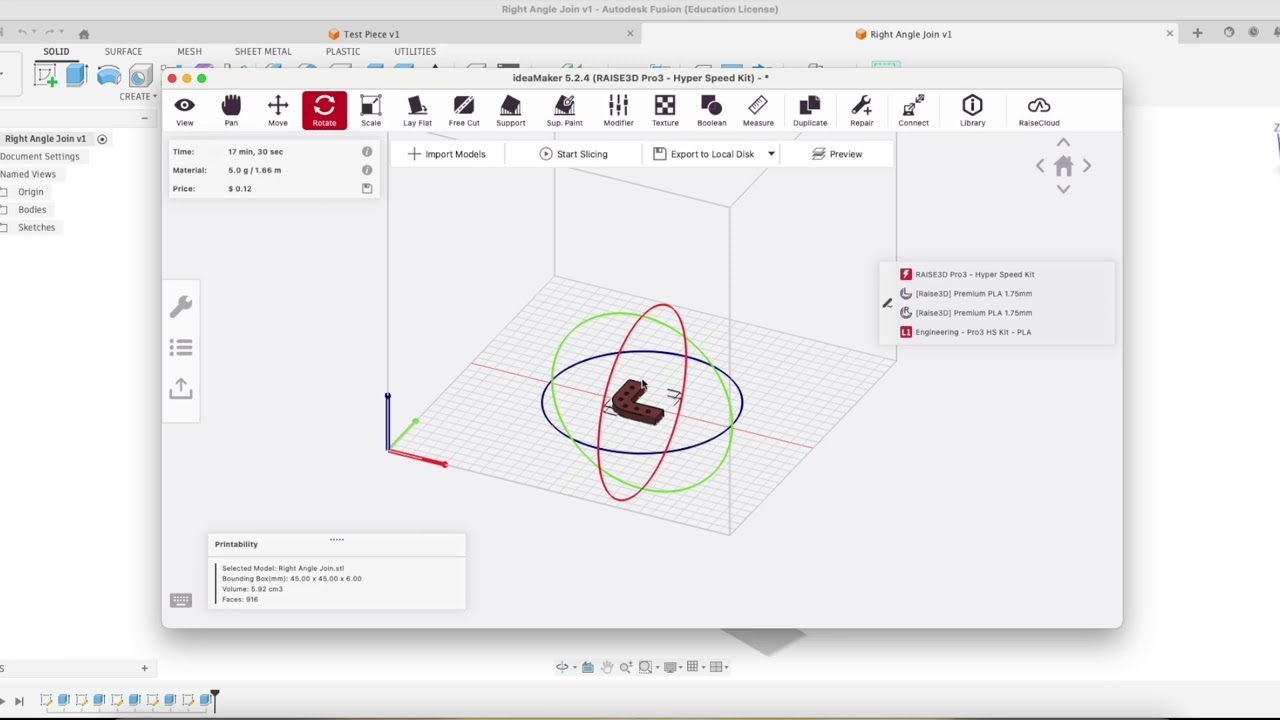Click the upload/export icon on left sidebar

click(181, 388)
